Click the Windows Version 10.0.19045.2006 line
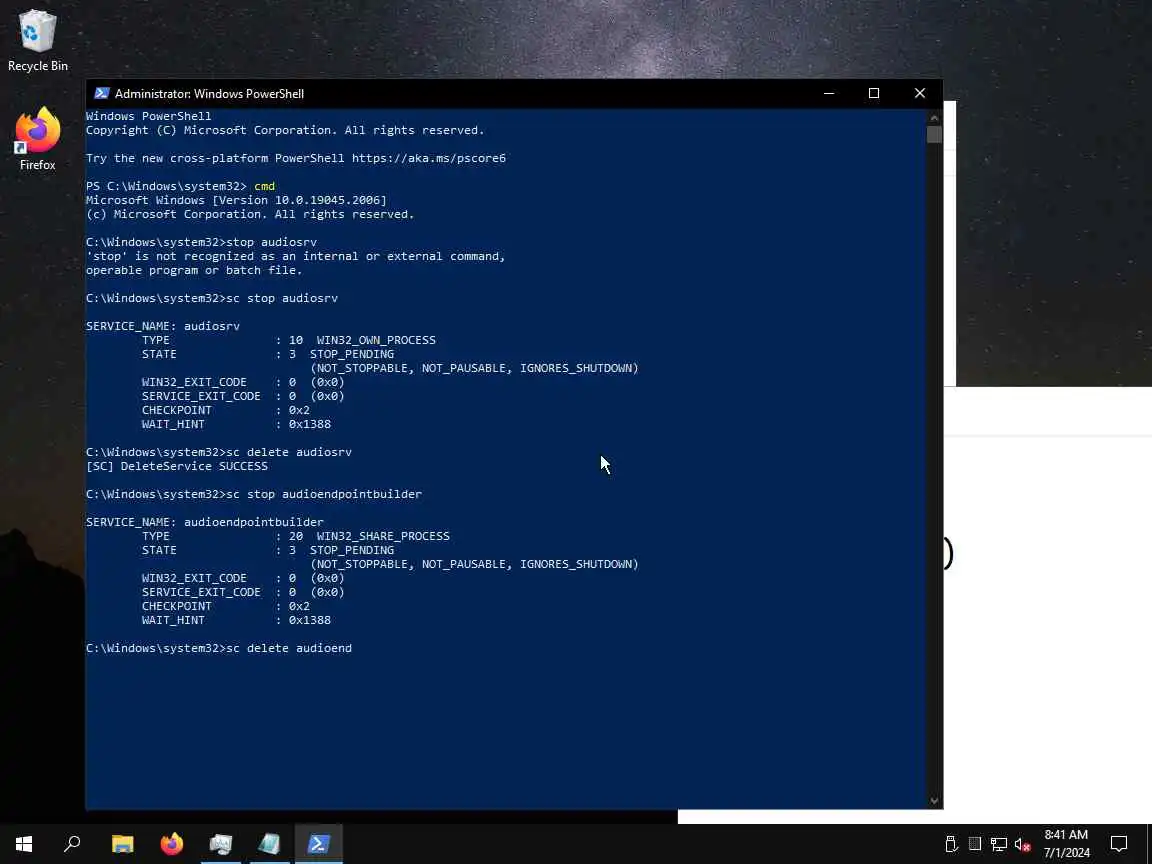 tap(237, 201)
